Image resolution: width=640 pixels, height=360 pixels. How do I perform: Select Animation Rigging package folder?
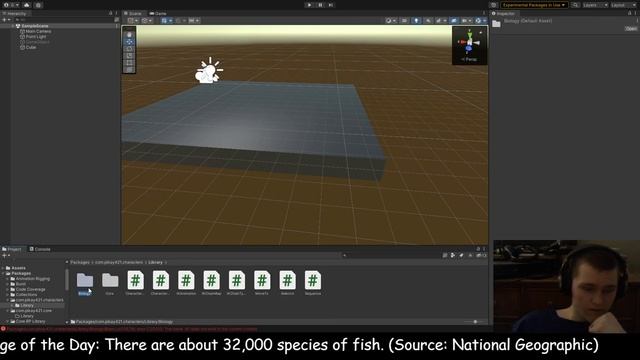coord(33,279)
